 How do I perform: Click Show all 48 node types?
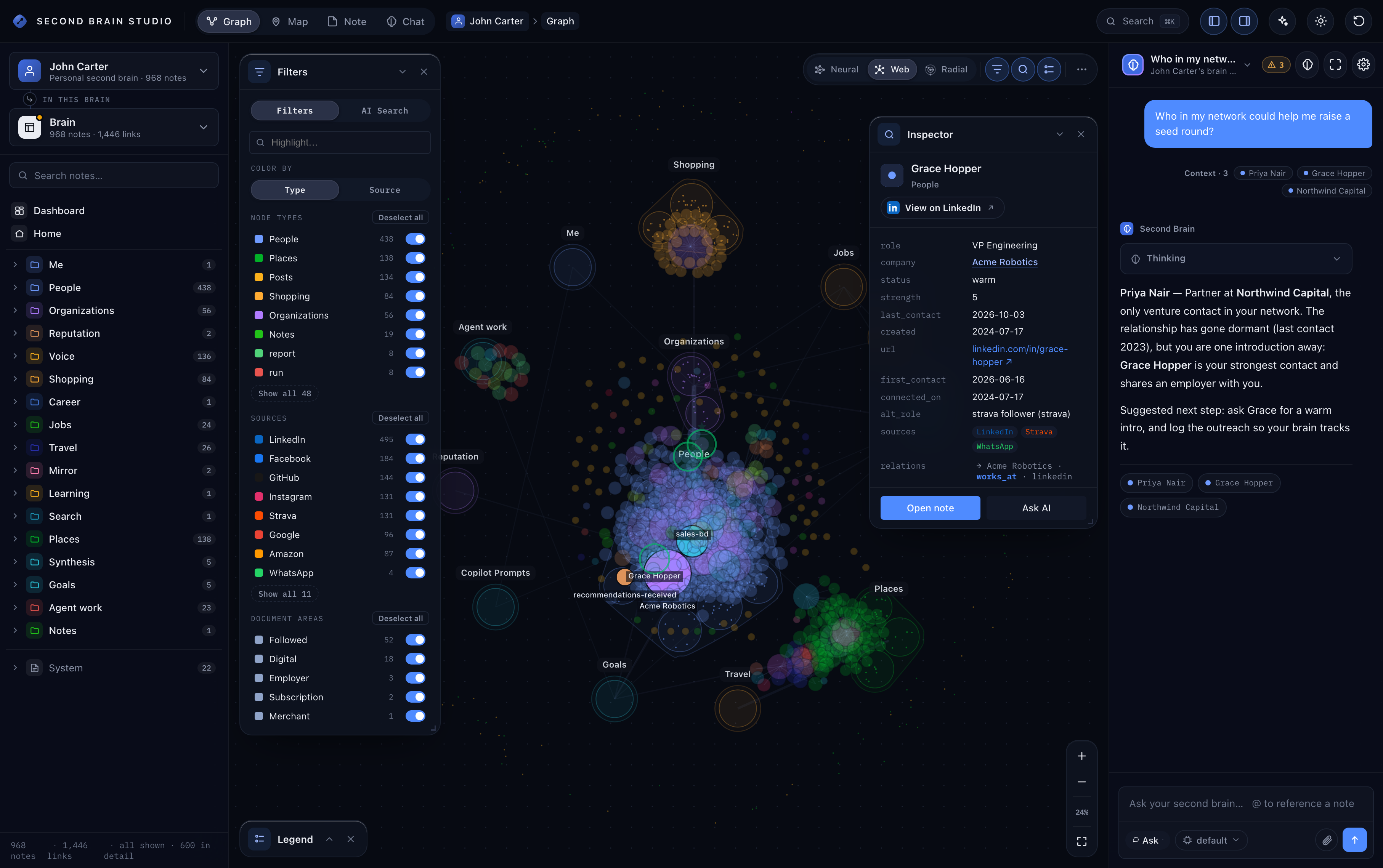284,393
